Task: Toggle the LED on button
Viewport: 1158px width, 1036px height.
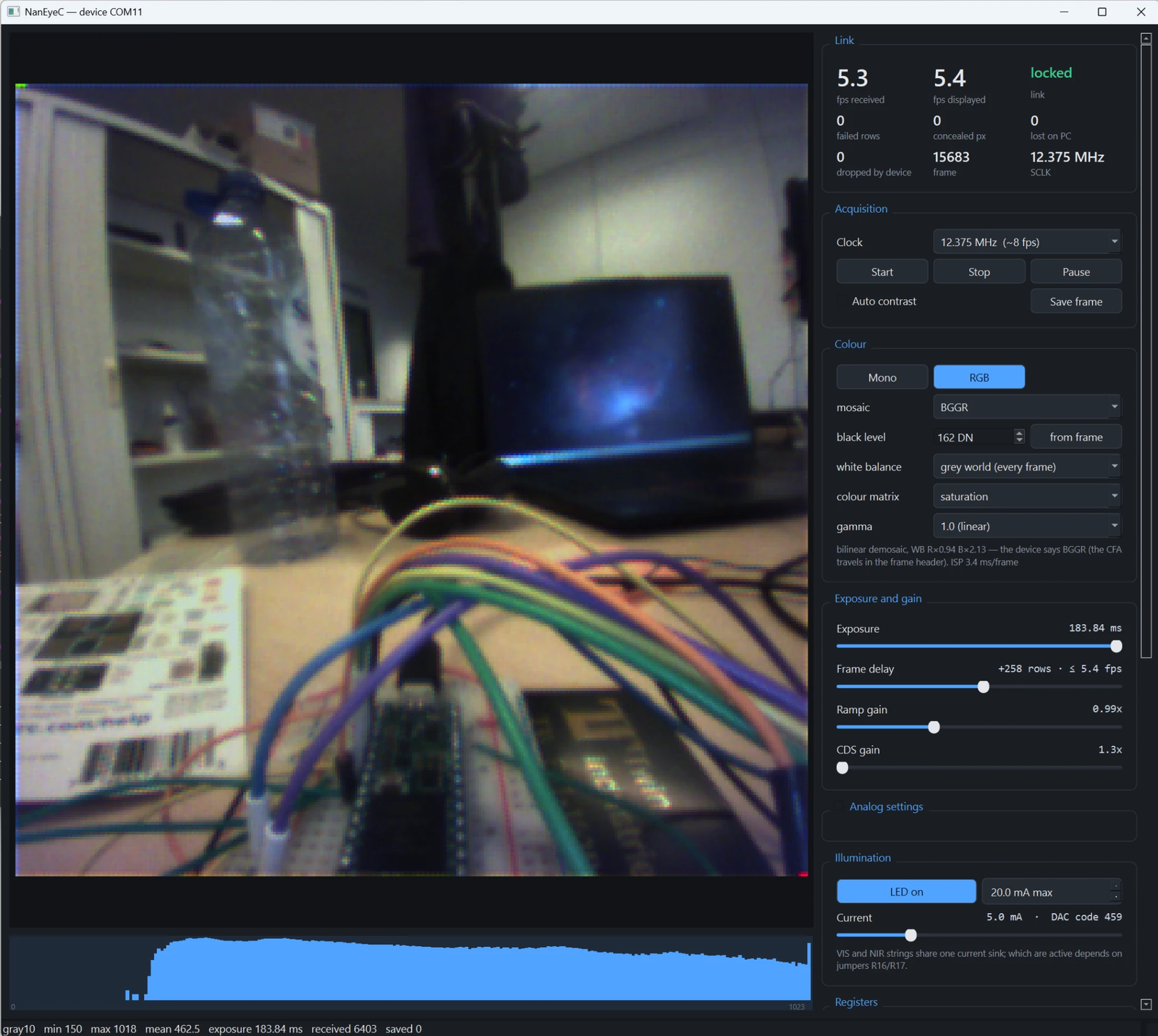Action: 906,892
